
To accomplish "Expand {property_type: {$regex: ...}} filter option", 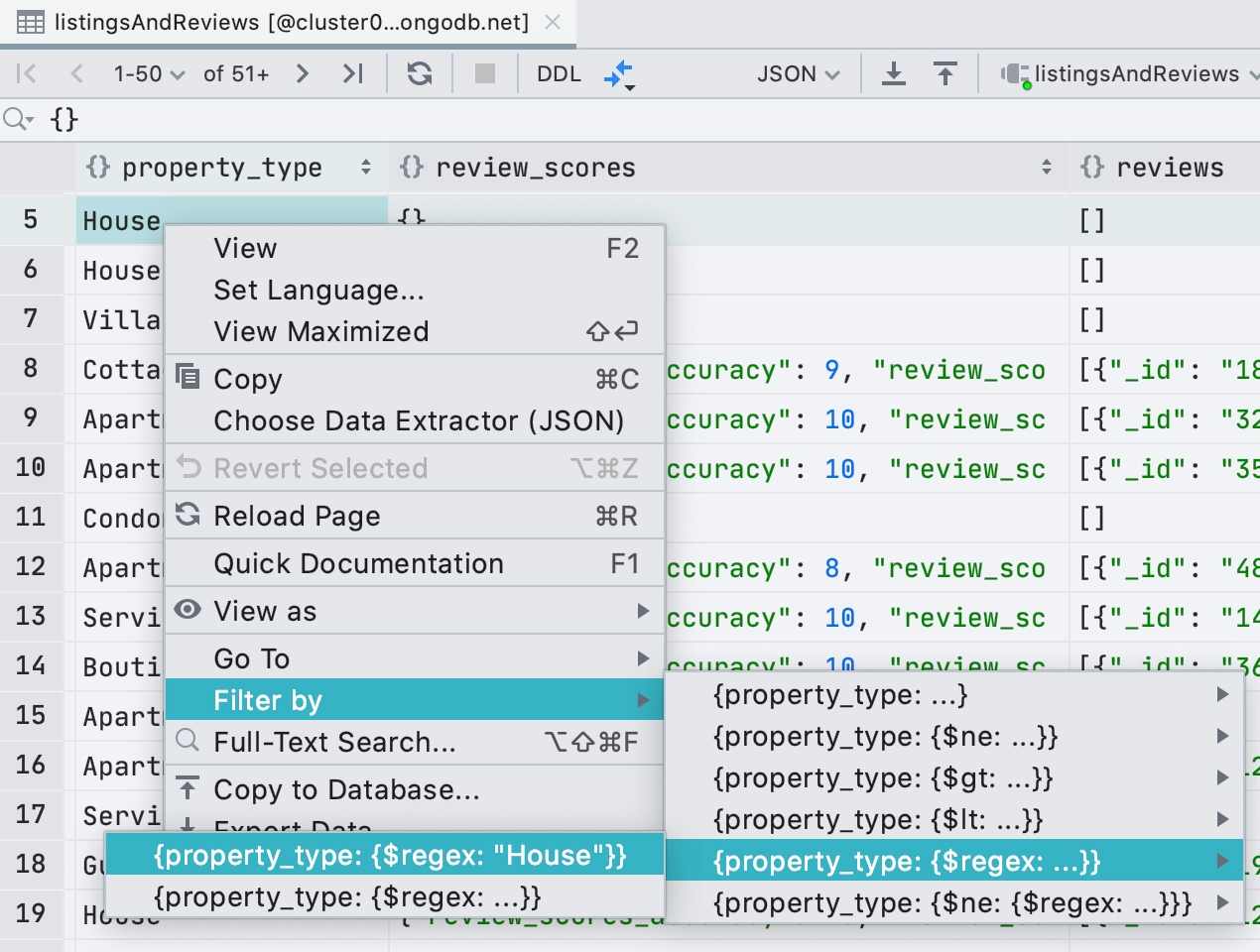I will [x=954, y=862].
